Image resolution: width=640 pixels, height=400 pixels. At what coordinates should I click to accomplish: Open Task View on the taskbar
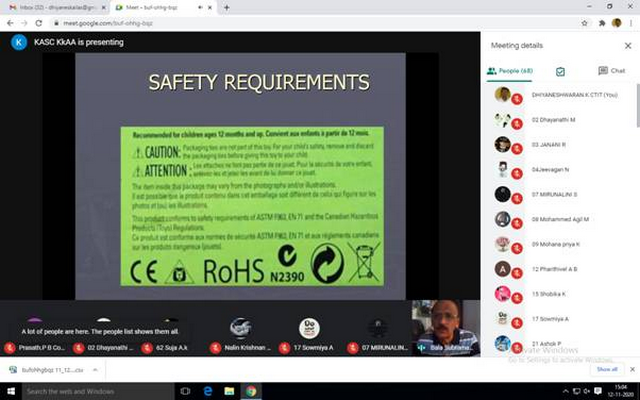pyautogui.click(x=185, y=391)
